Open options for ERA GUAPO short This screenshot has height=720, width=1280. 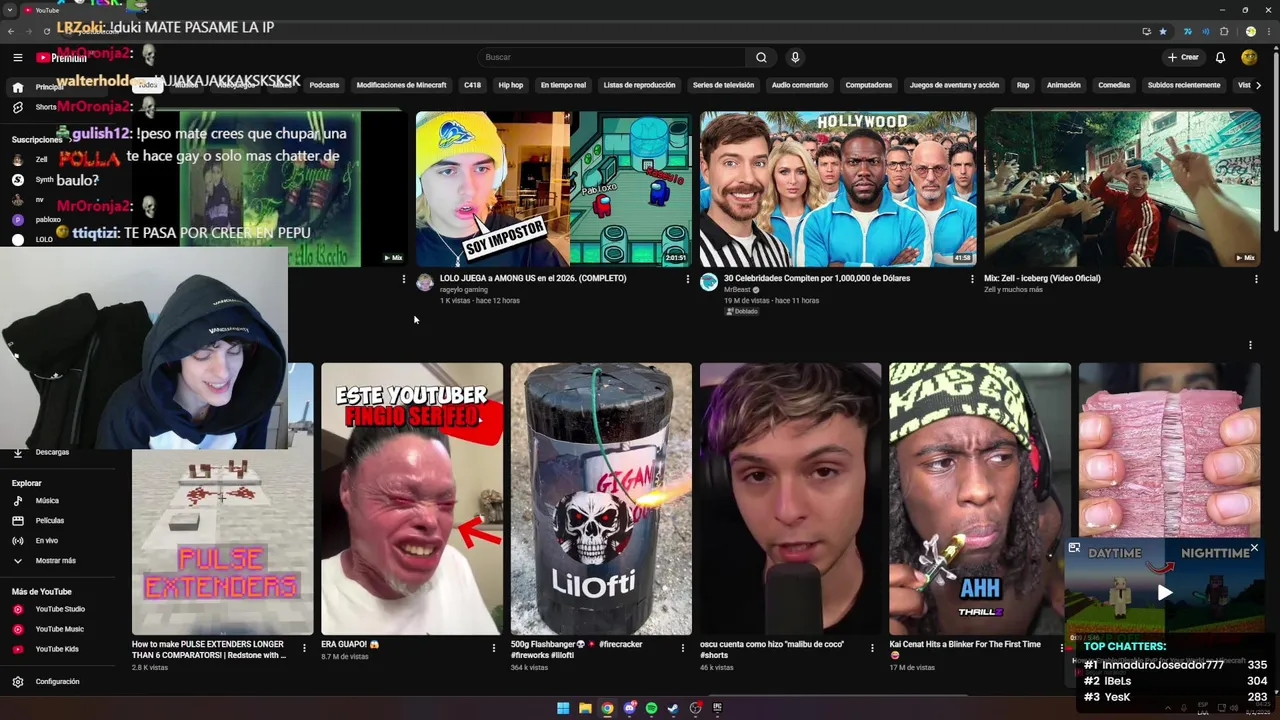[x=493, y=648]
